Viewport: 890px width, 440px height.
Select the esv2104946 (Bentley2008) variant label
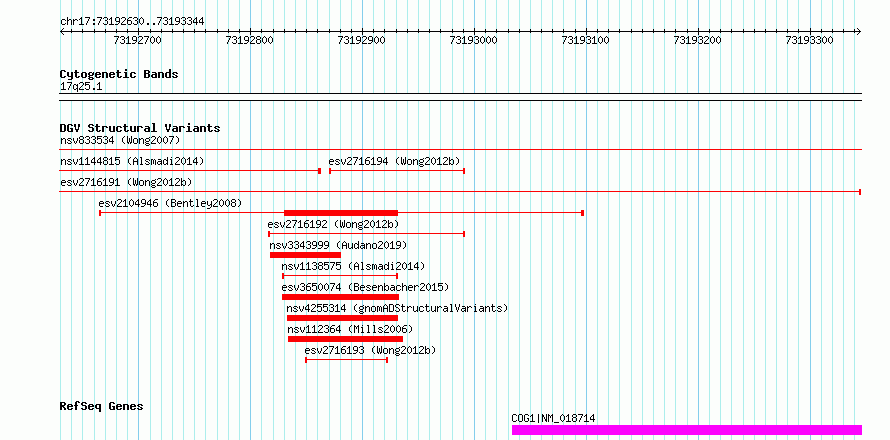pos(170,203)
